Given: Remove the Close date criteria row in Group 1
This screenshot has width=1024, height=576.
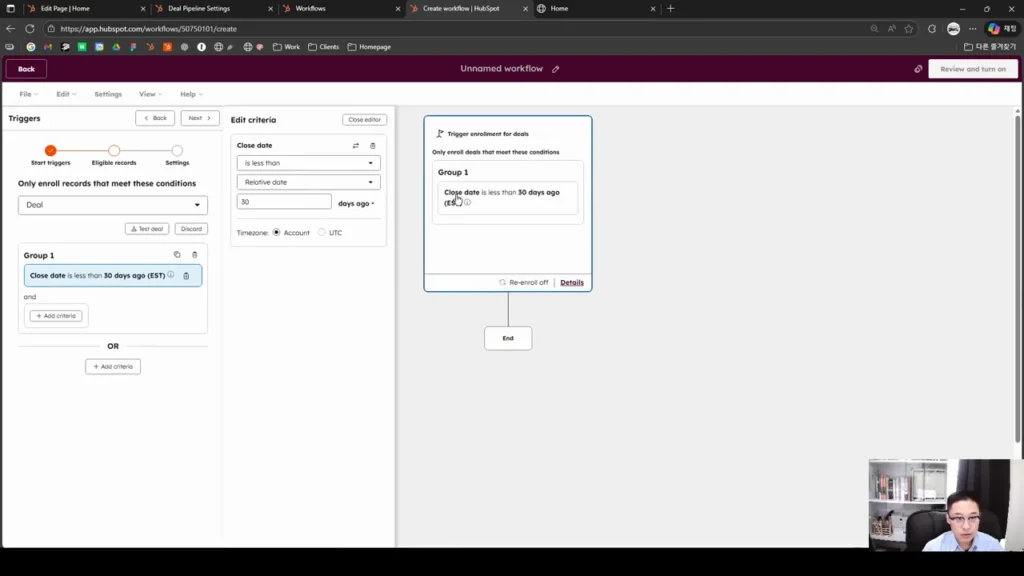Looking at the screenshot, I should click(186, 276).
